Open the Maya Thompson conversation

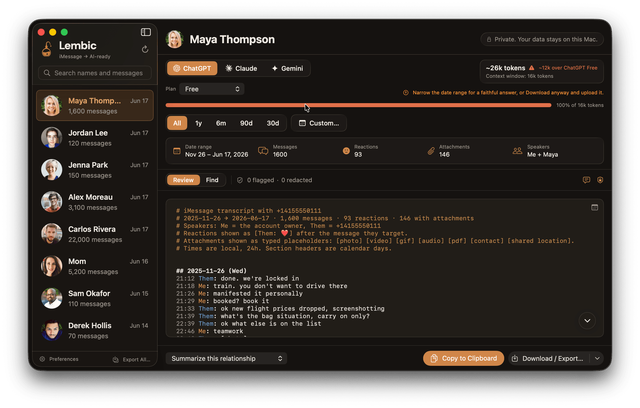point(95,106)
